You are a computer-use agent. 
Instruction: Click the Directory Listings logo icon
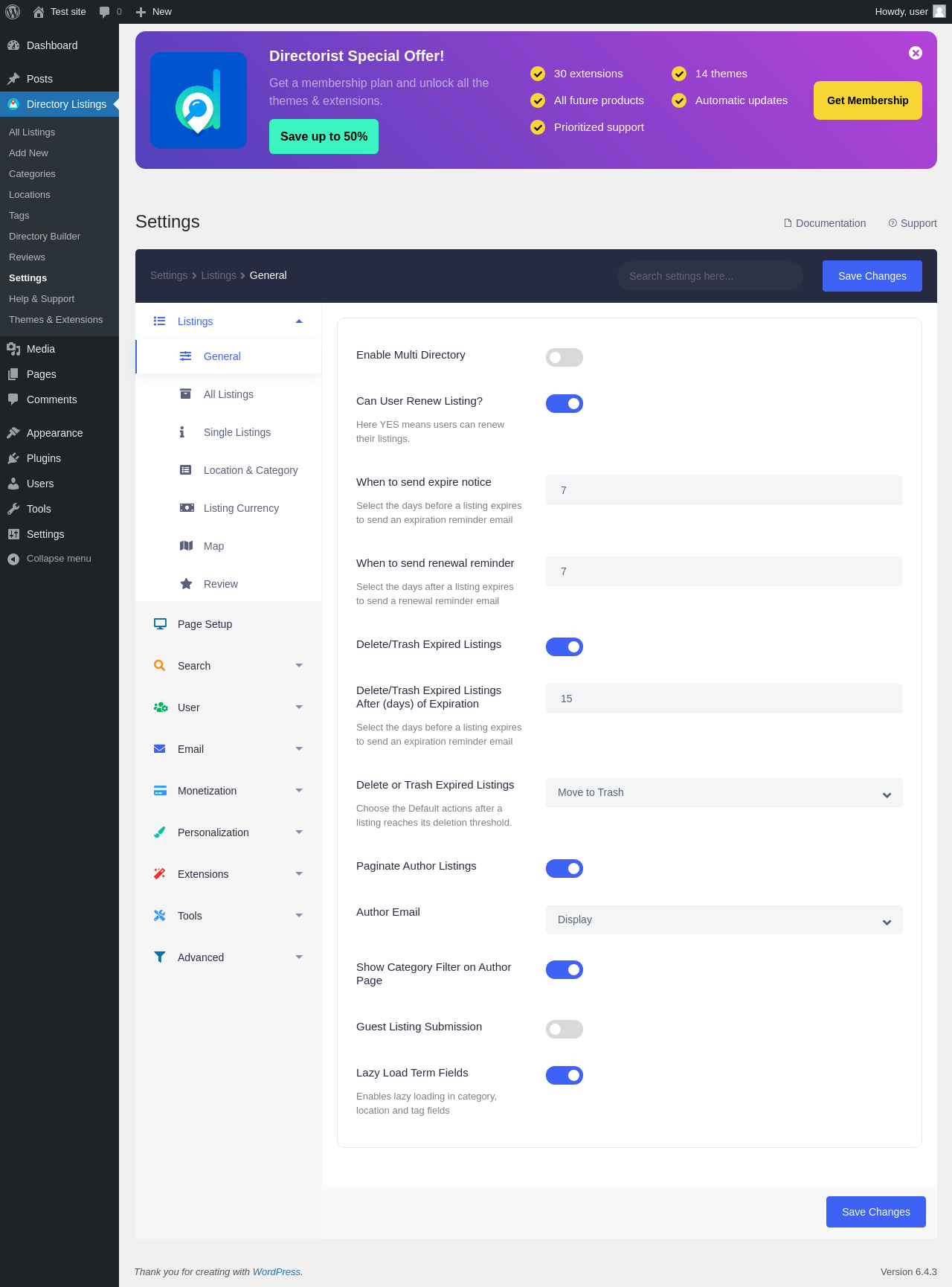pyautogui.click(x=13, y=104)
